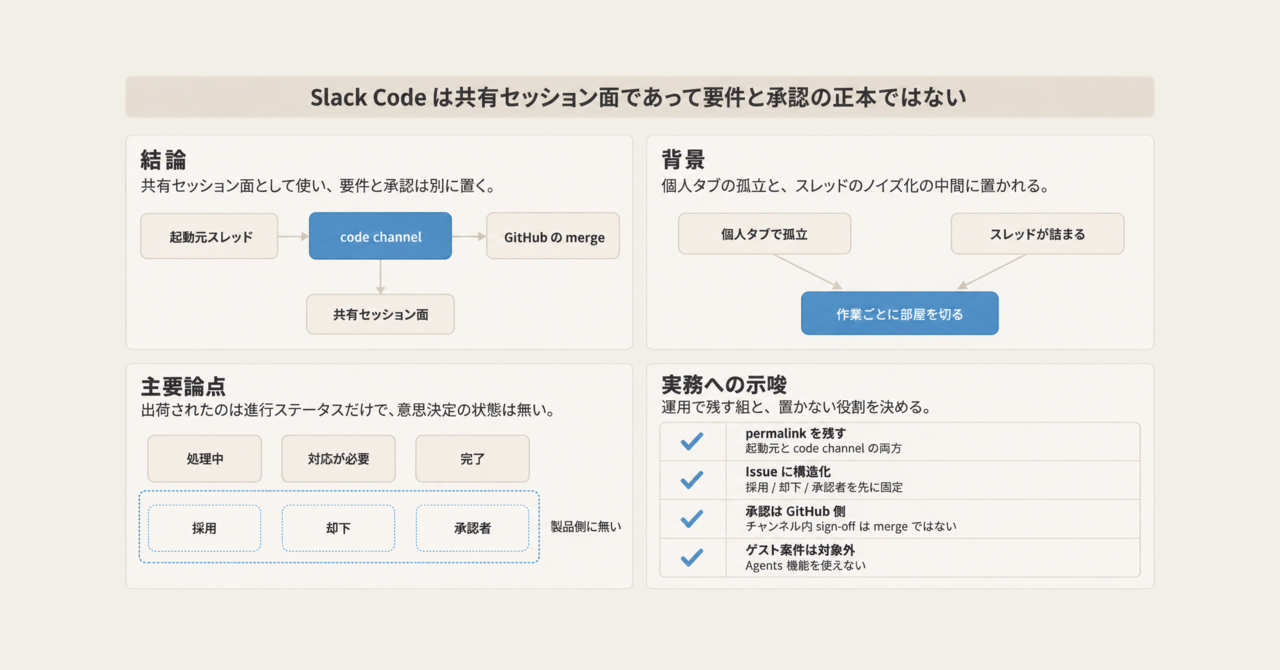
Task: Click the 背景 heading
Action: click(683, 160)
